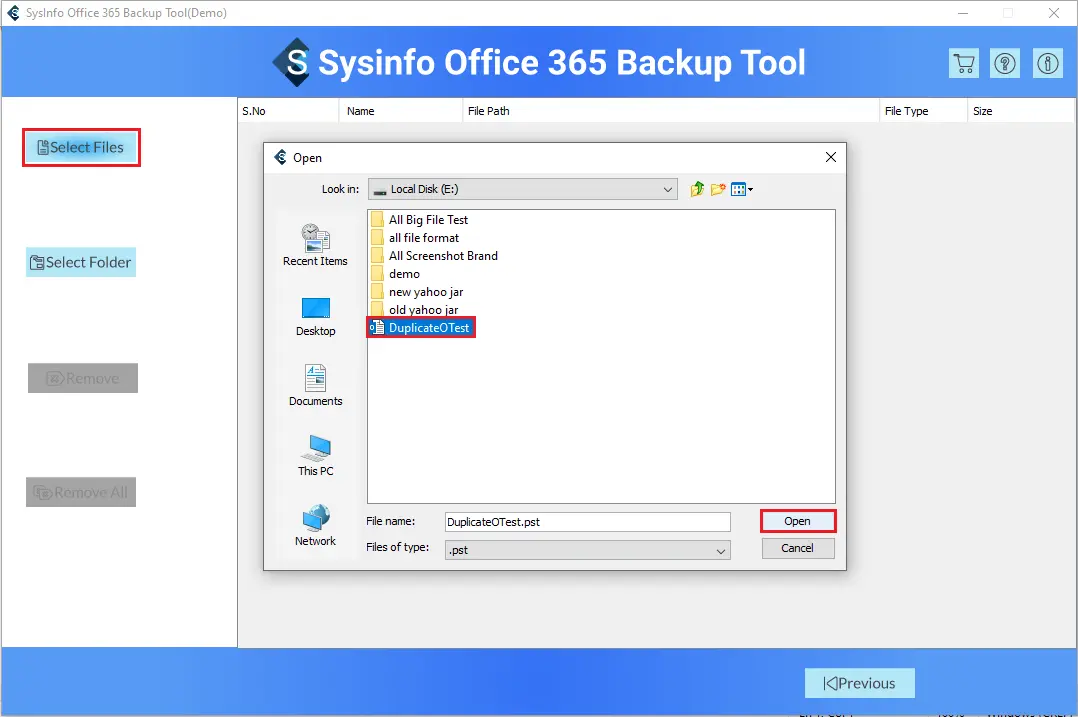Go to This PC location
1078x717 pixels.
(x=316, y=455)
